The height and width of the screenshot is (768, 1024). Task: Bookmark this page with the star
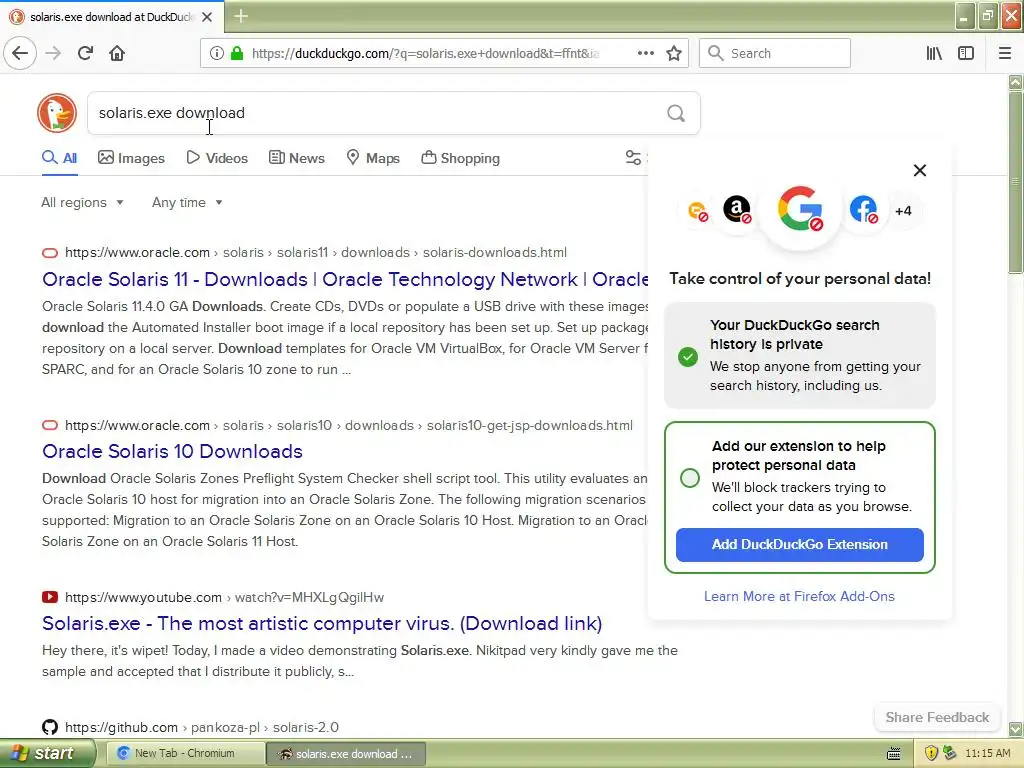pos(674,53)
